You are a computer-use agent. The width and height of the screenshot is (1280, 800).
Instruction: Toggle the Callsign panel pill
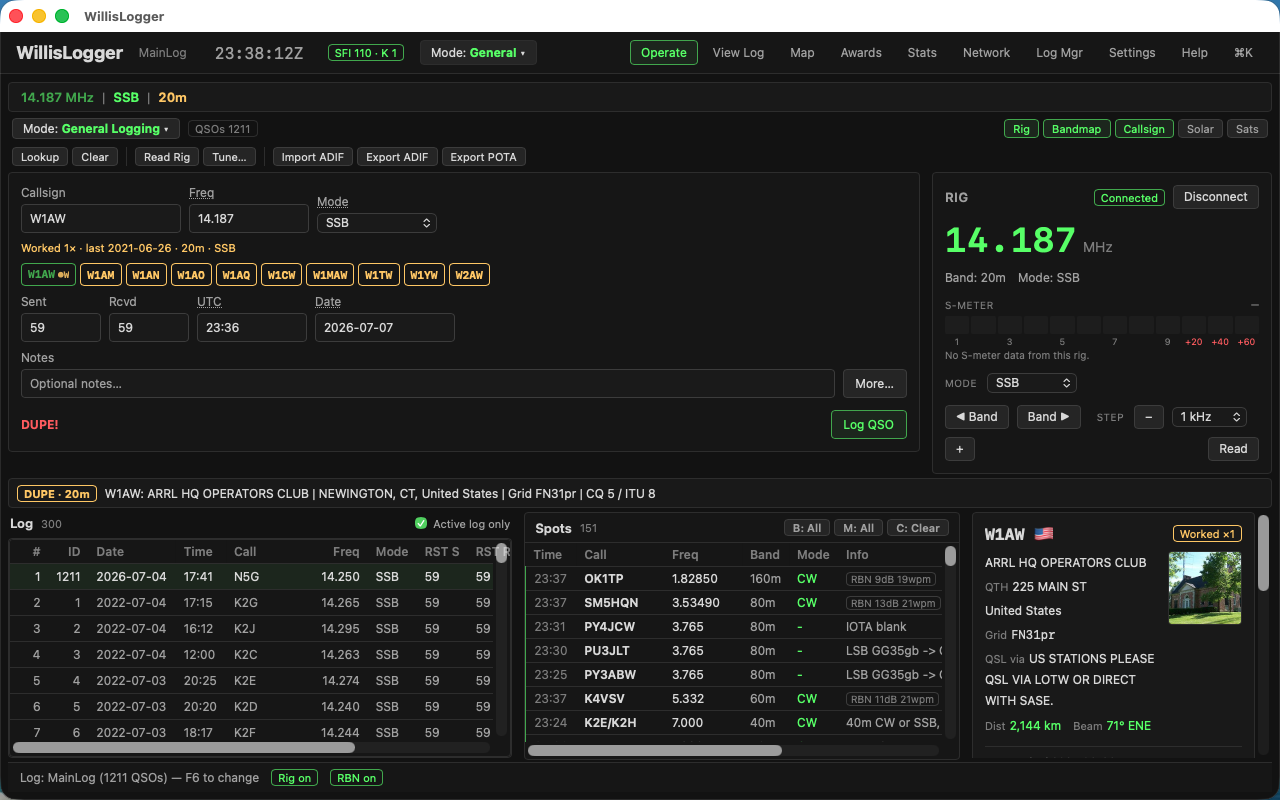pos(1144,129)
